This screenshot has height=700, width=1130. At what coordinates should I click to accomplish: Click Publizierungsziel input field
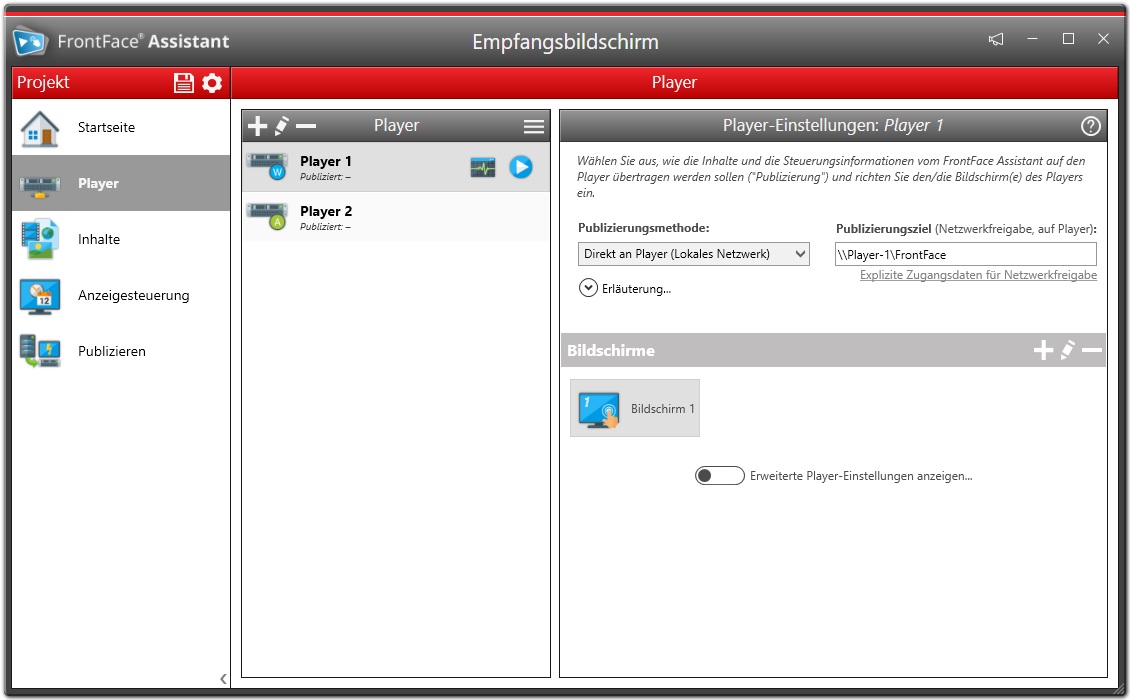966,254
